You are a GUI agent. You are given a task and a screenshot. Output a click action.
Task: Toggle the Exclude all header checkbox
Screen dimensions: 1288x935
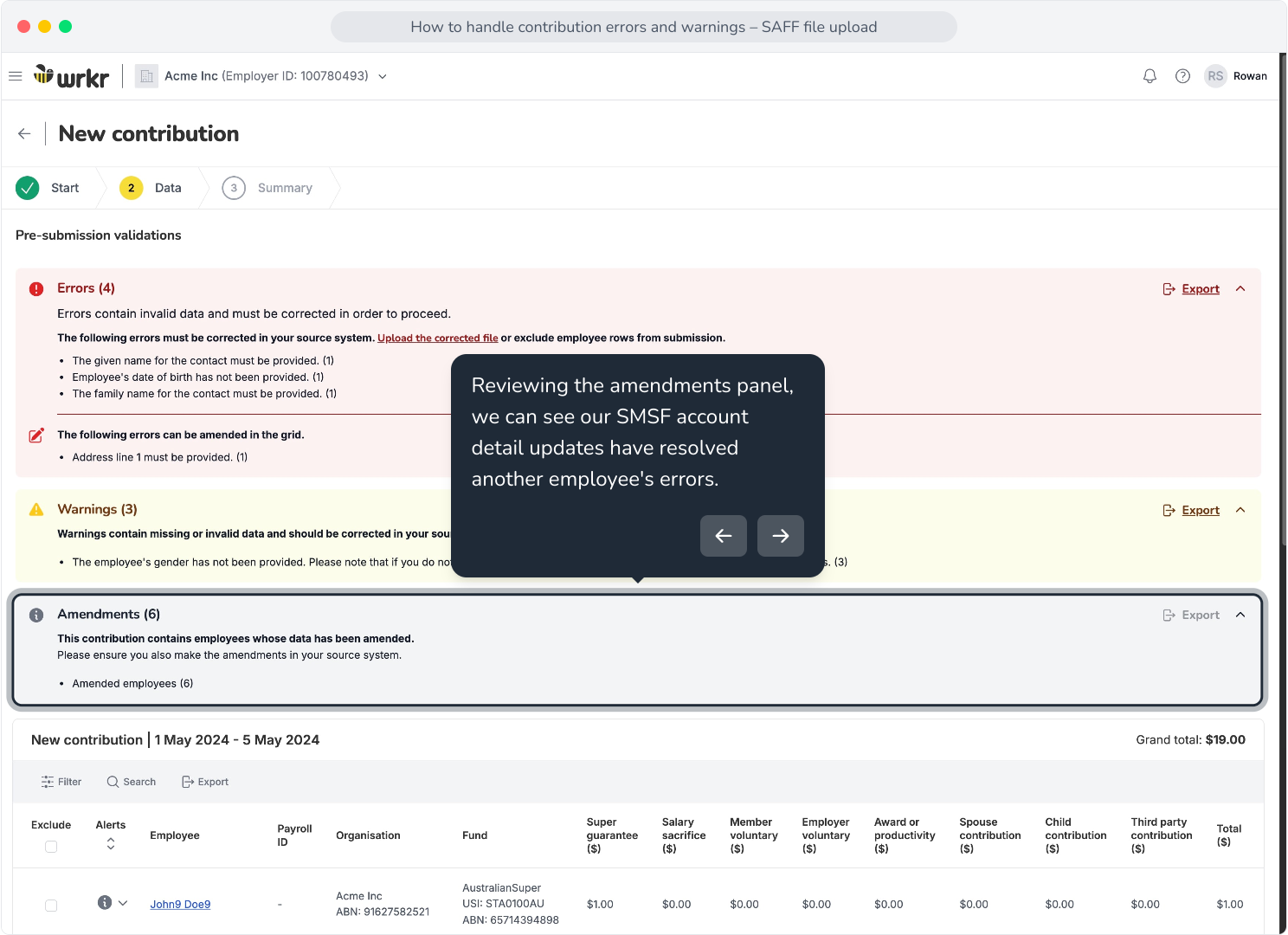click(51, 847)
